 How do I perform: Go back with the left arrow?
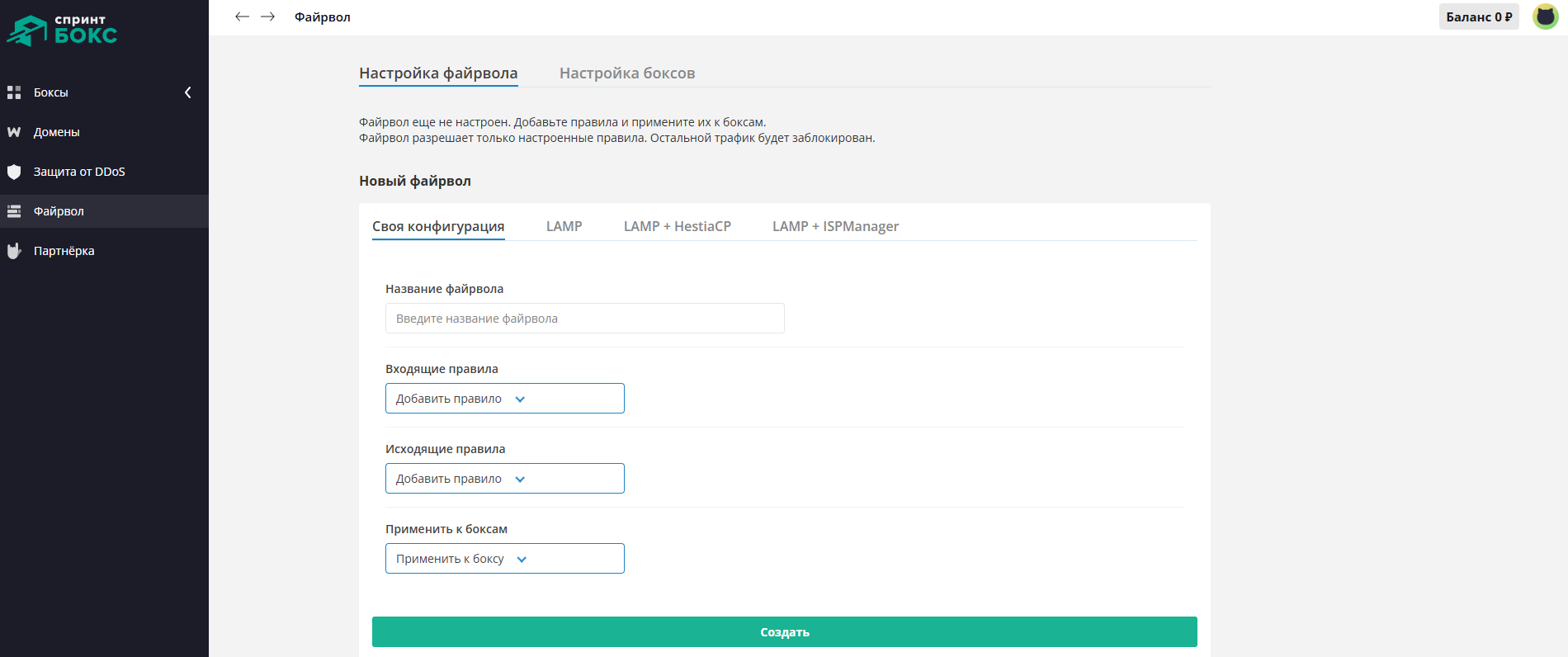click(242, 17)
